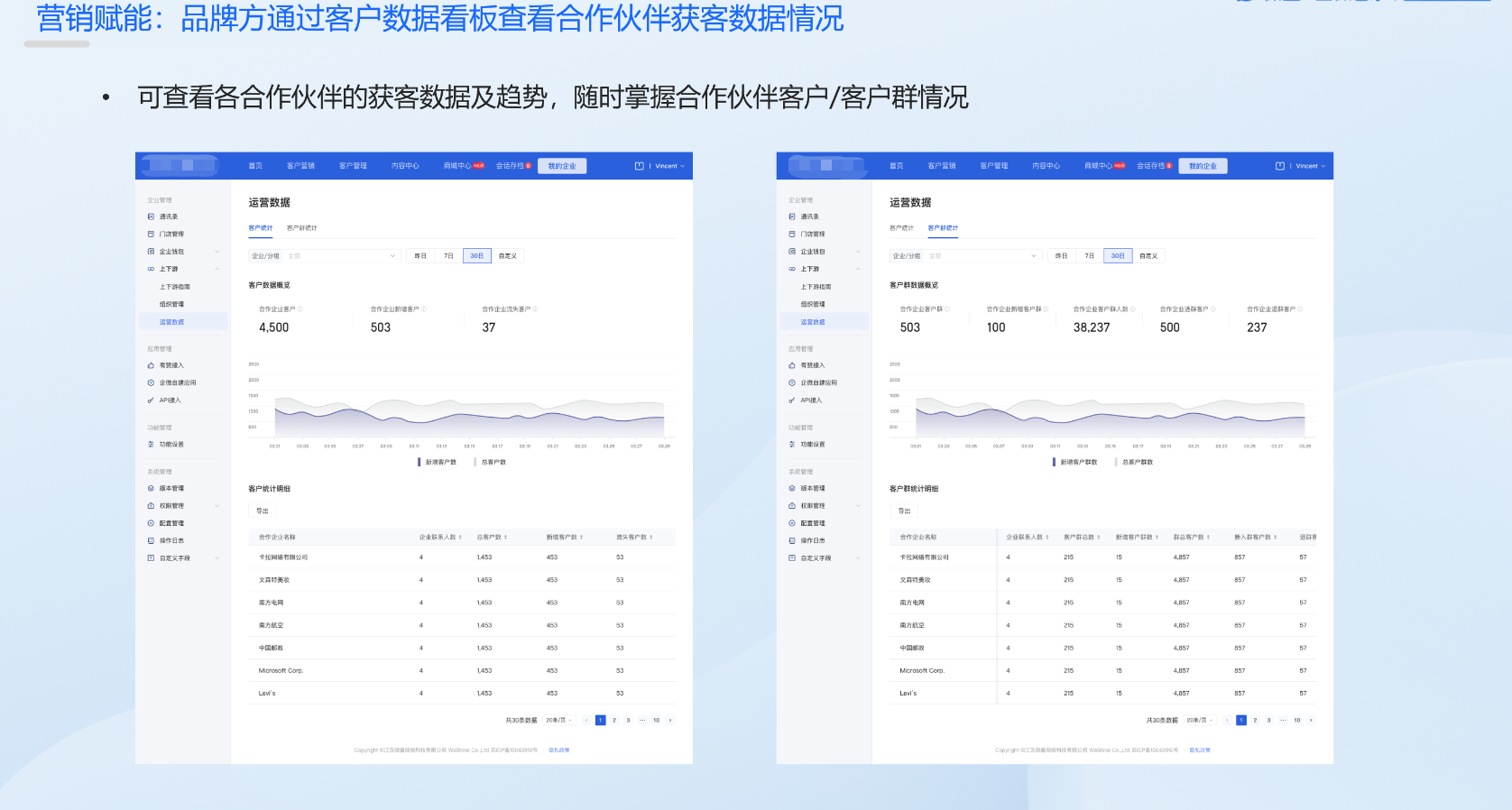Expand 自定义字段 chevron in left sidebar
This screenshot has height=810, width=1512.
(x=217, y=558)
